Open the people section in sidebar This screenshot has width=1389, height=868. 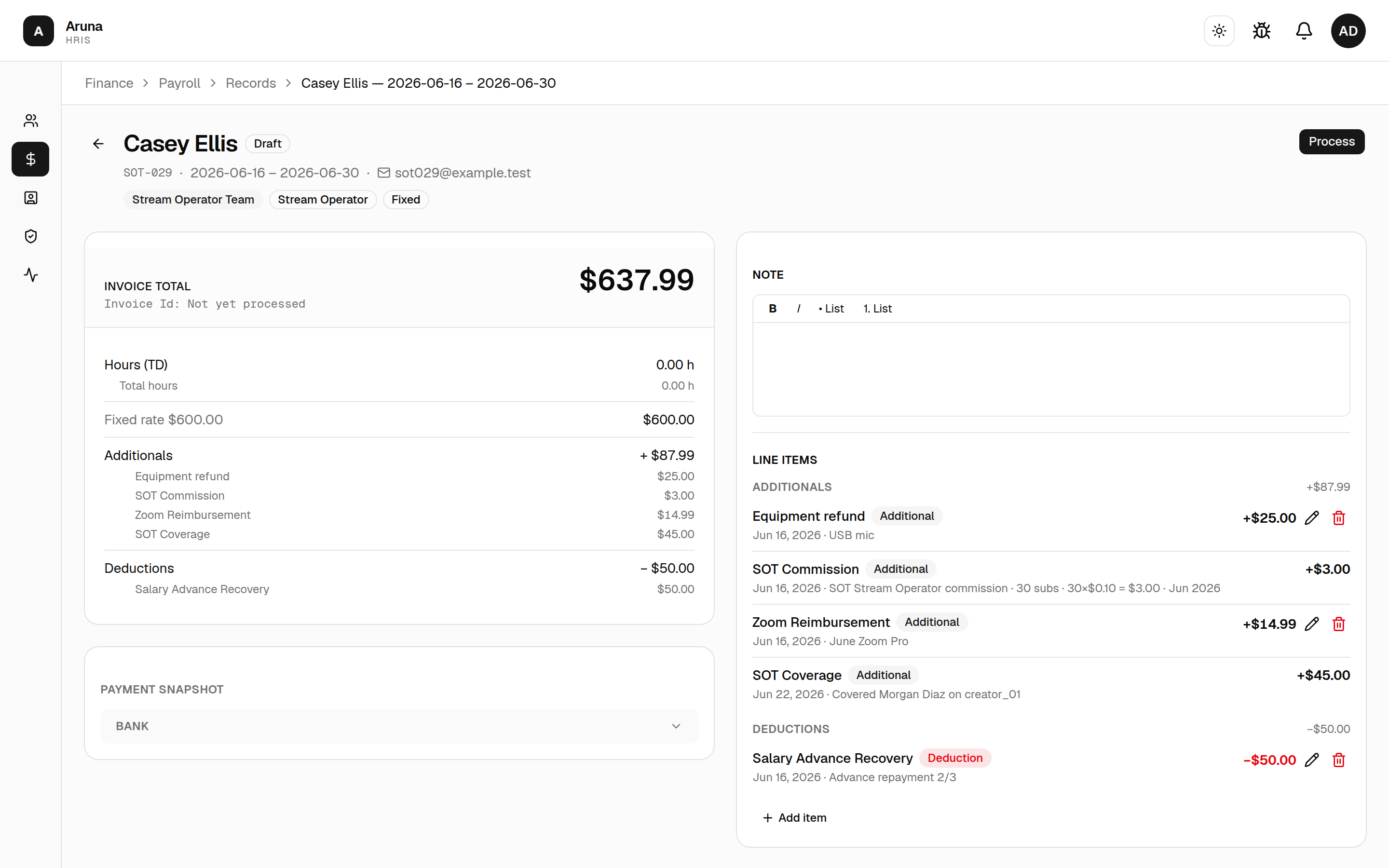click(31, 121)
